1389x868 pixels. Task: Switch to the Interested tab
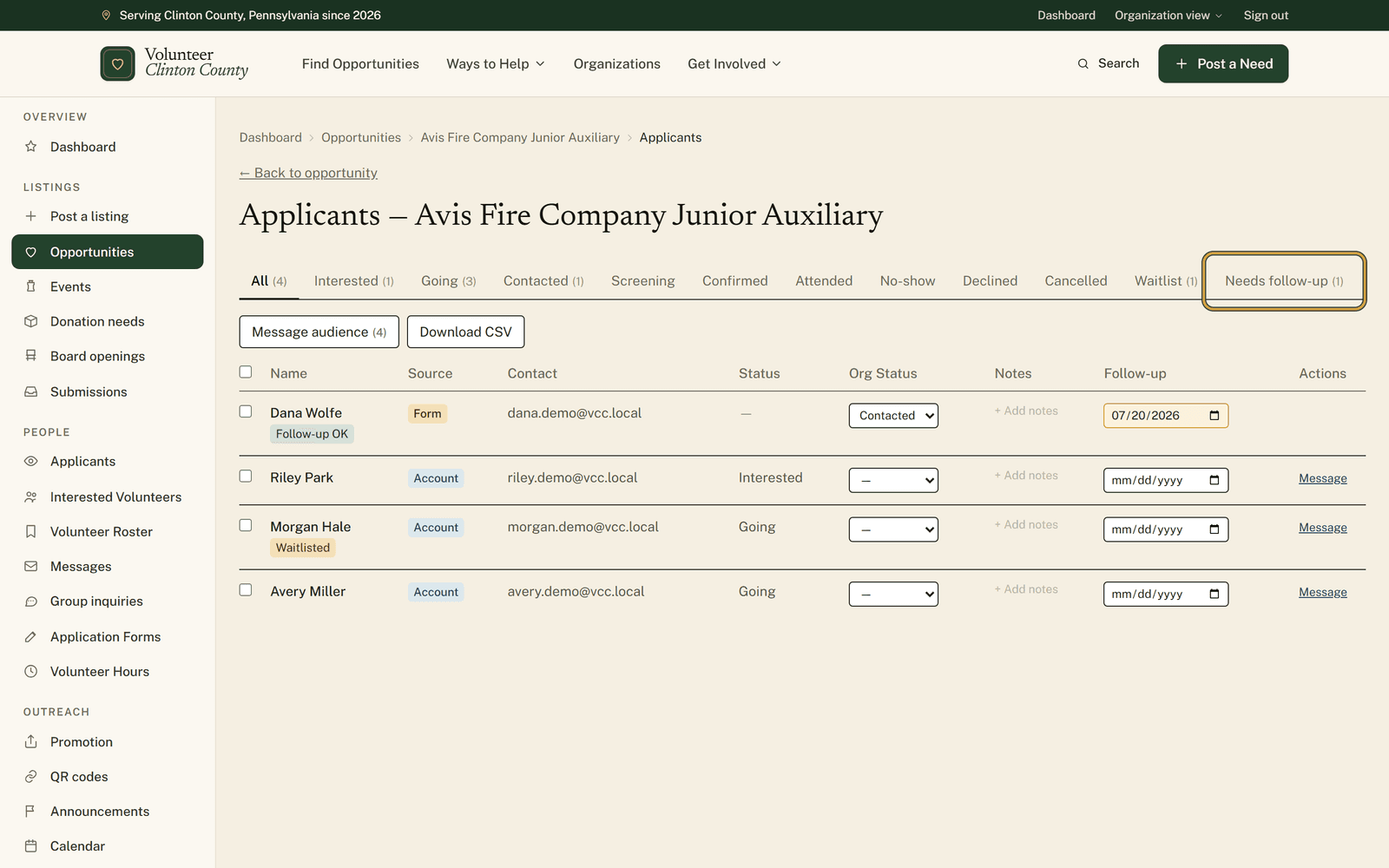click(354, 281)
